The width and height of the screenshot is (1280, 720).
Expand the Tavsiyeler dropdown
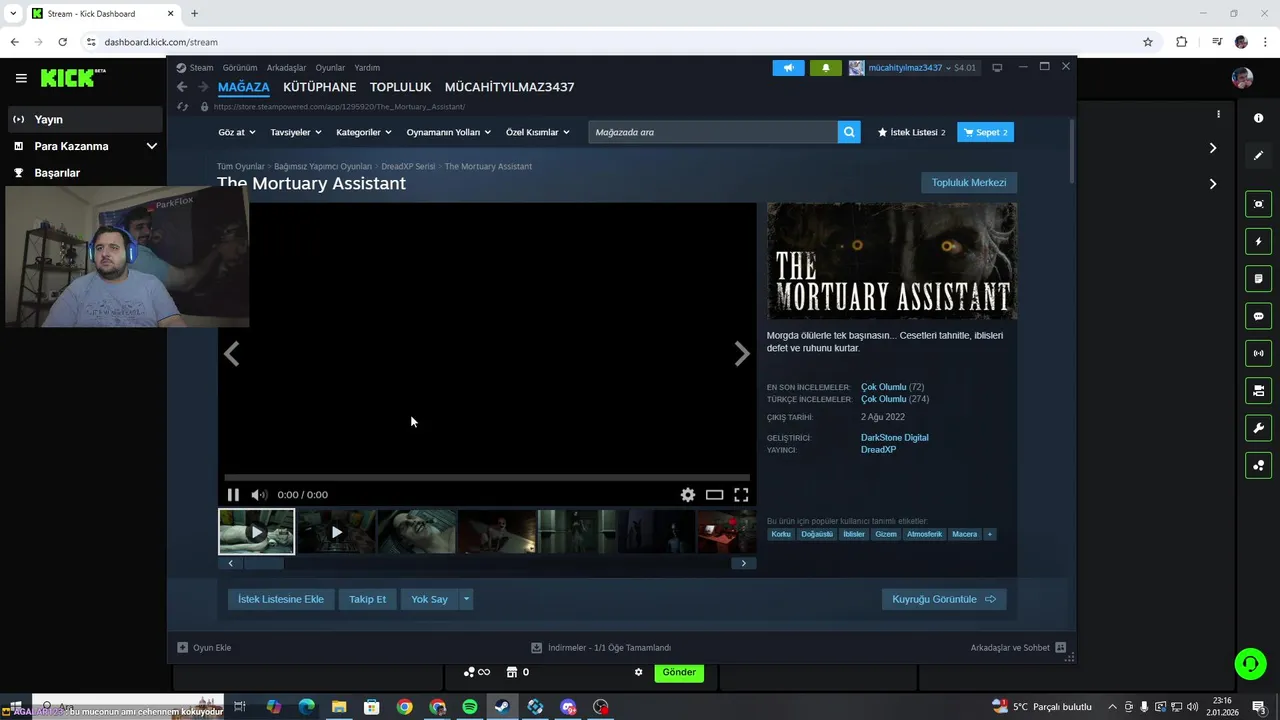295,132
